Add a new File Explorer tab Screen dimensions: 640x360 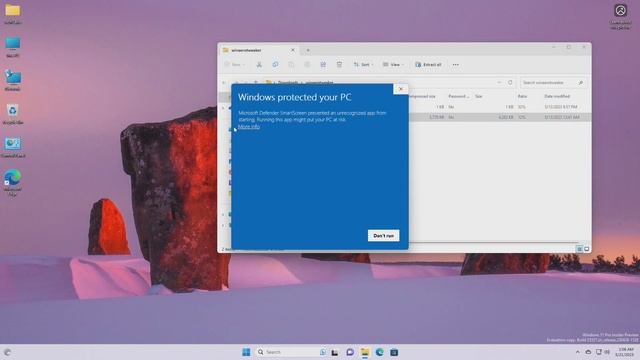coord(308,50)
